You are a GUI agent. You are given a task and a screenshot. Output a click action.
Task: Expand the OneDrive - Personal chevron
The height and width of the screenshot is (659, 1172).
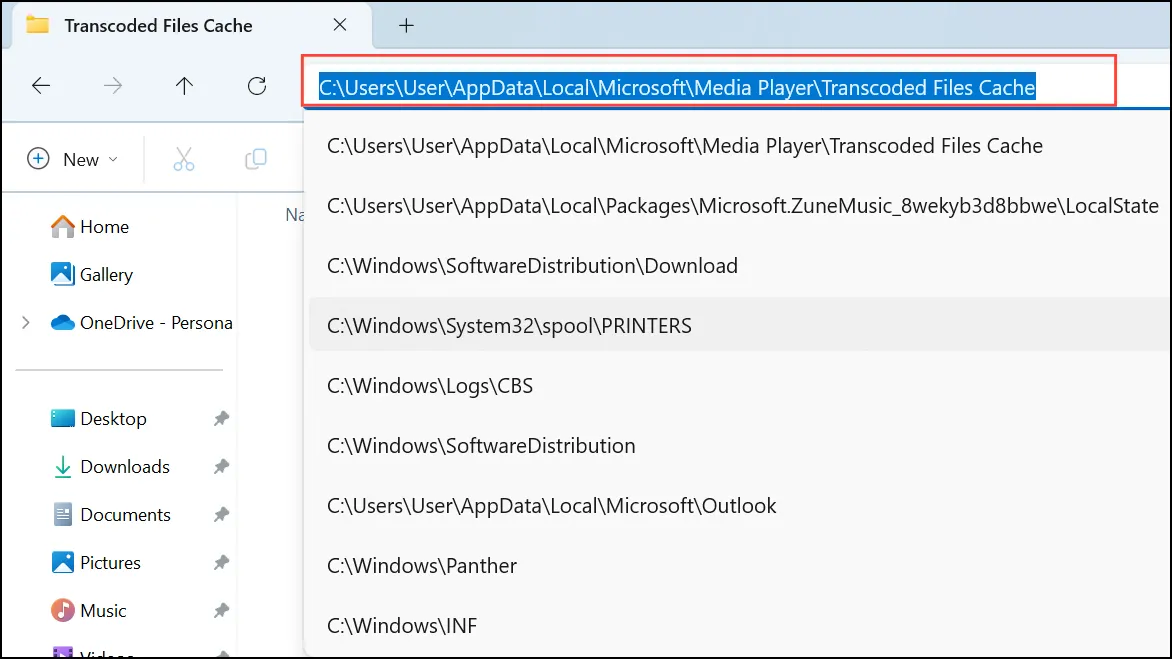26,323
